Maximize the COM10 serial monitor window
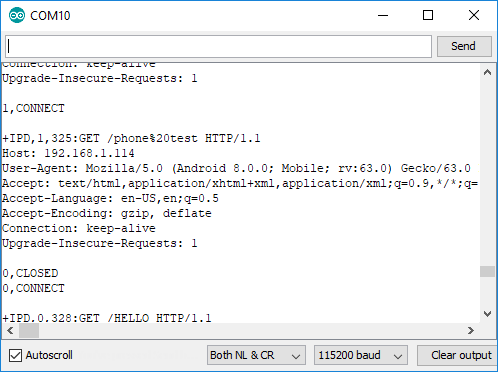 (428, 15)
